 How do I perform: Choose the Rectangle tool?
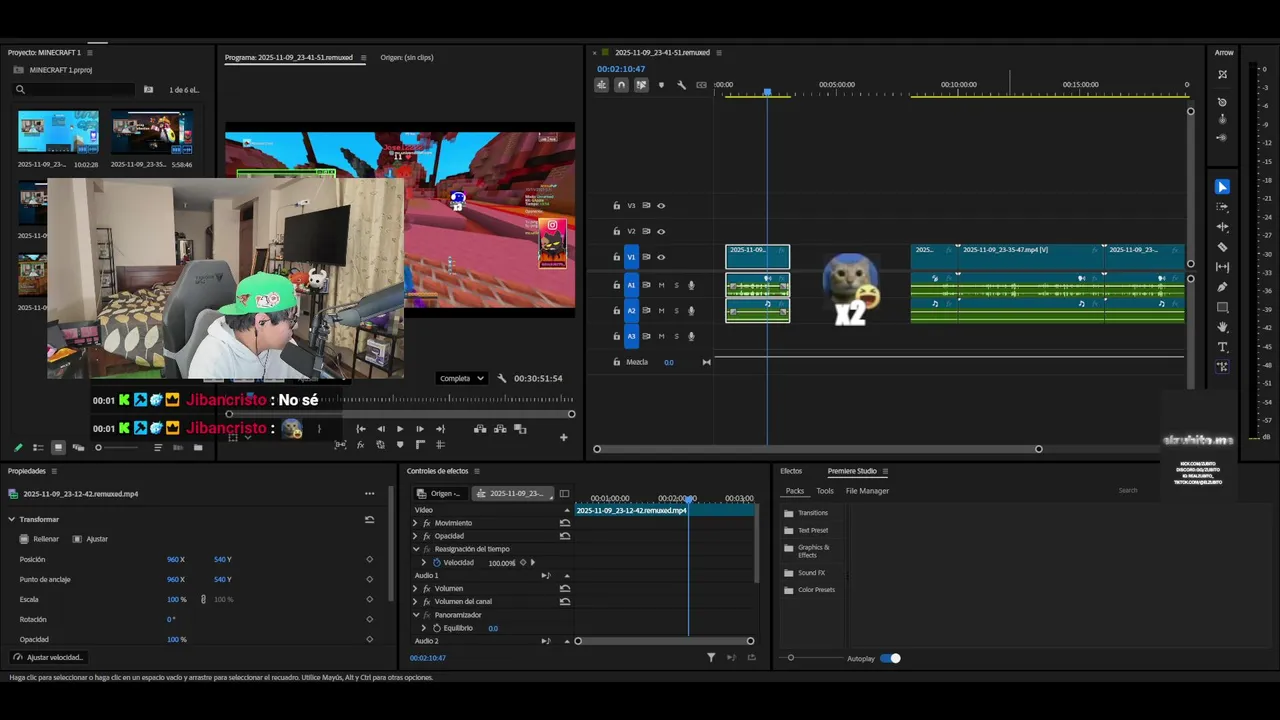(1222, 307)
